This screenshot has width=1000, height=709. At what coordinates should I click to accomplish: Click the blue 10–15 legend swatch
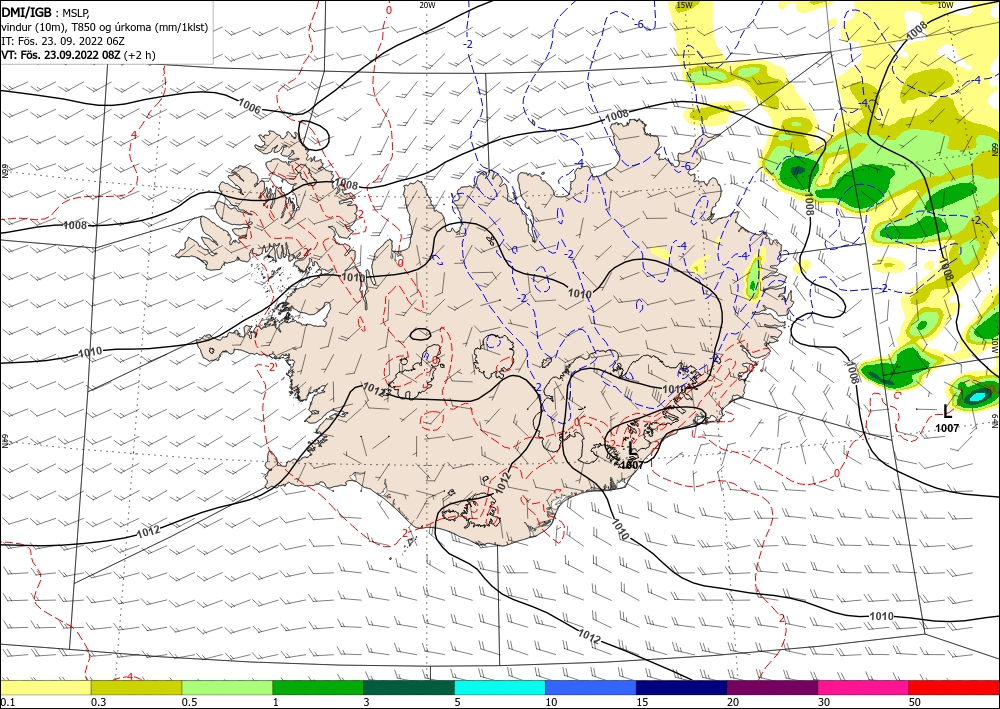coord(591,688)
